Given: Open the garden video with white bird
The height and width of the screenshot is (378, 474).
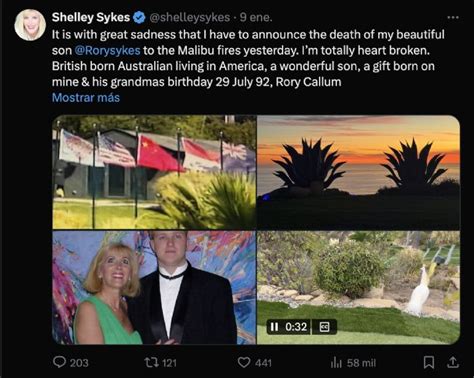Looking at the screenshot, I should coord(358,287).
